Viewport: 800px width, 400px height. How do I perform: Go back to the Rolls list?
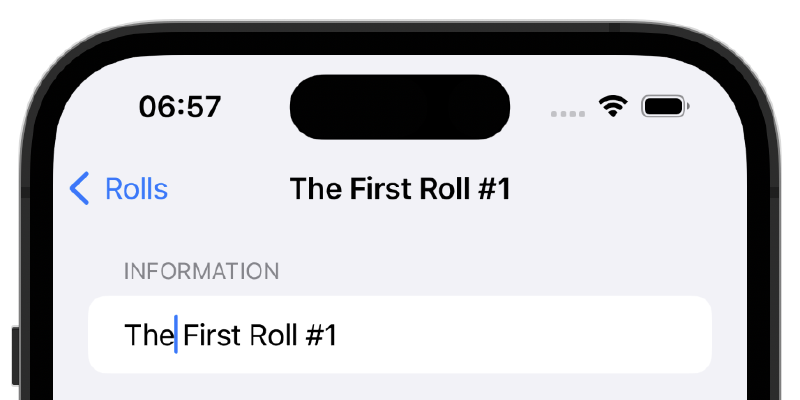point(118,188)
